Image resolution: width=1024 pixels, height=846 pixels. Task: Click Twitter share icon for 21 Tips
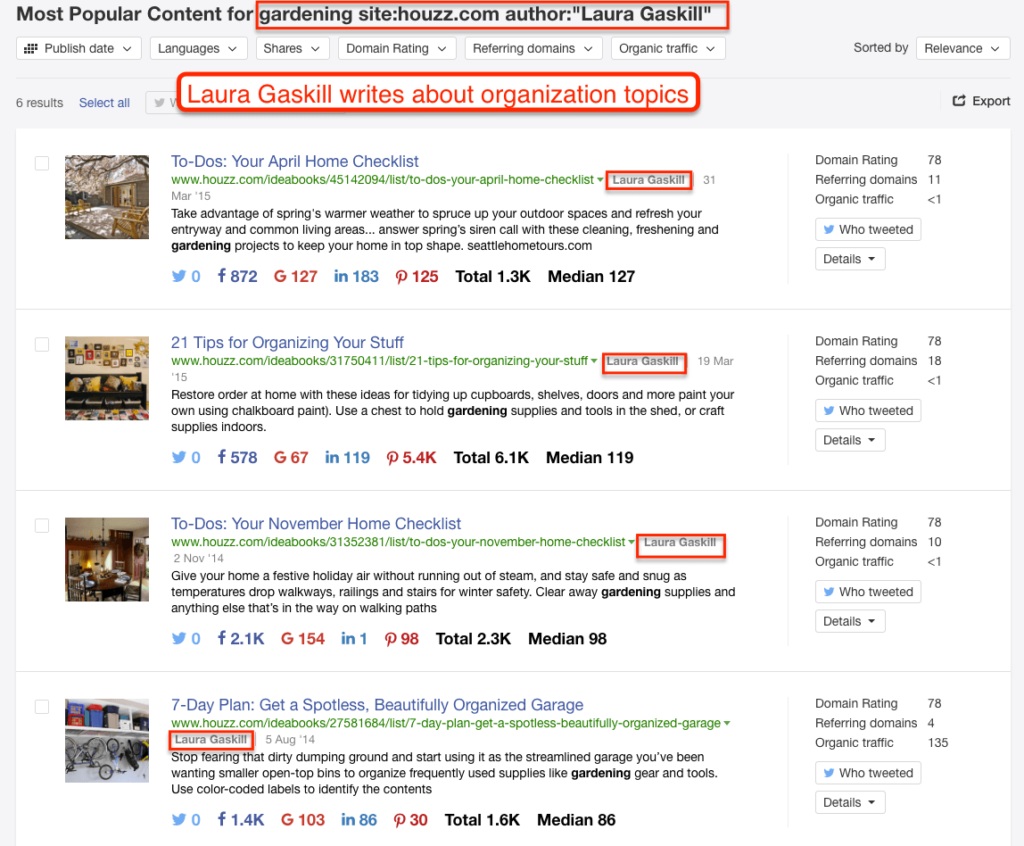(178, 457)
